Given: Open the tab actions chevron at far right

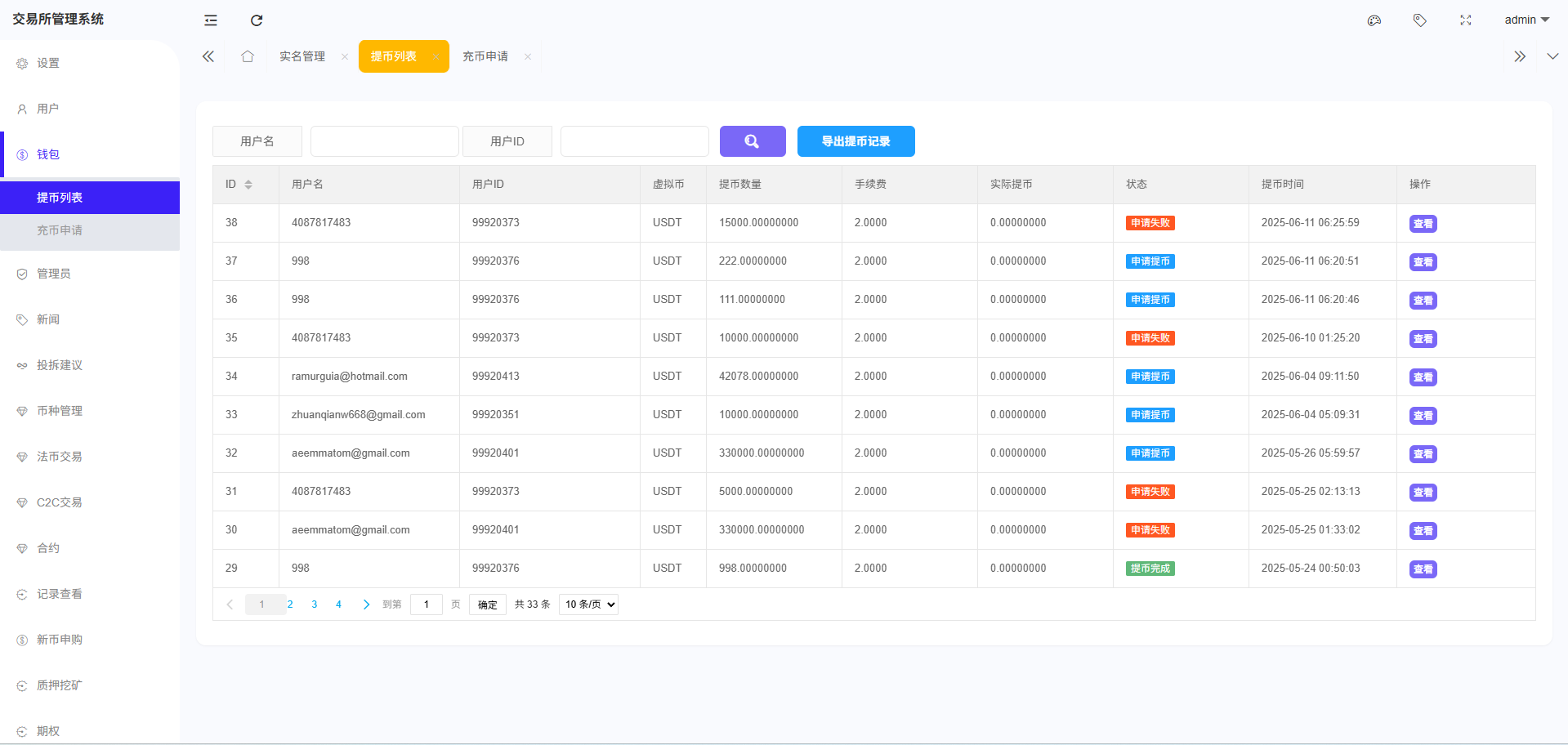Looking at the screenshot, I should coord(1552,56).
